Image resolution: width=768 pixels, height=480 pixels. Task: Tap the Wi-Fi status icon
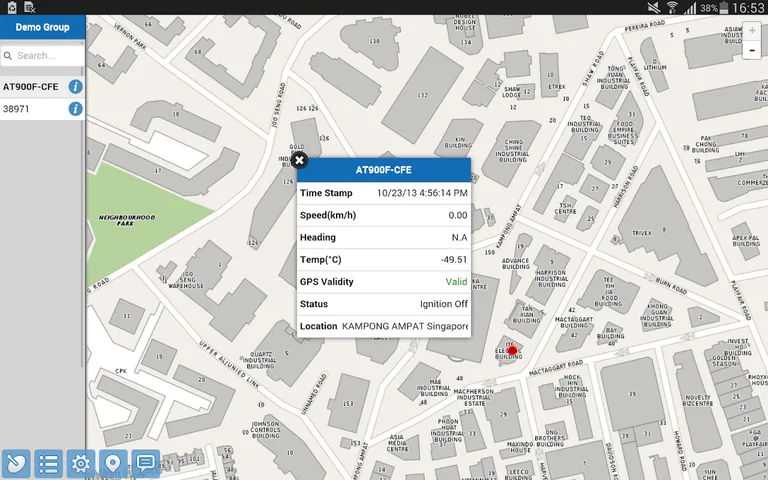coord(672,7)
